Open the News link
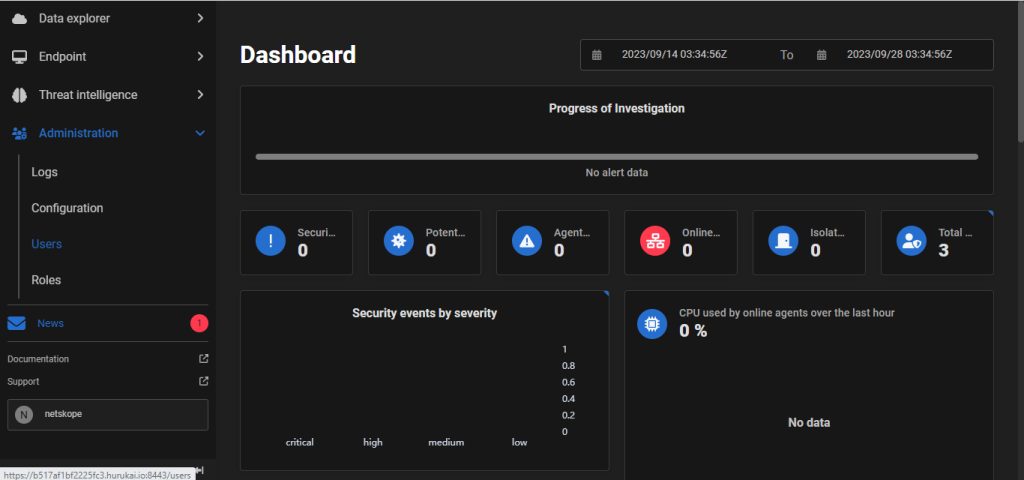This screenshot has width=1024, height=480. [x=50, y=323]
